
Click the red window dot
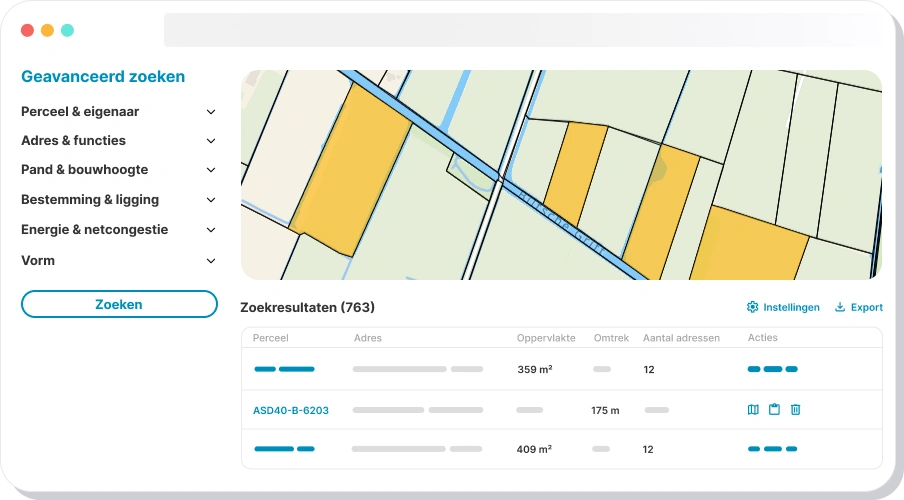[27, 30]
